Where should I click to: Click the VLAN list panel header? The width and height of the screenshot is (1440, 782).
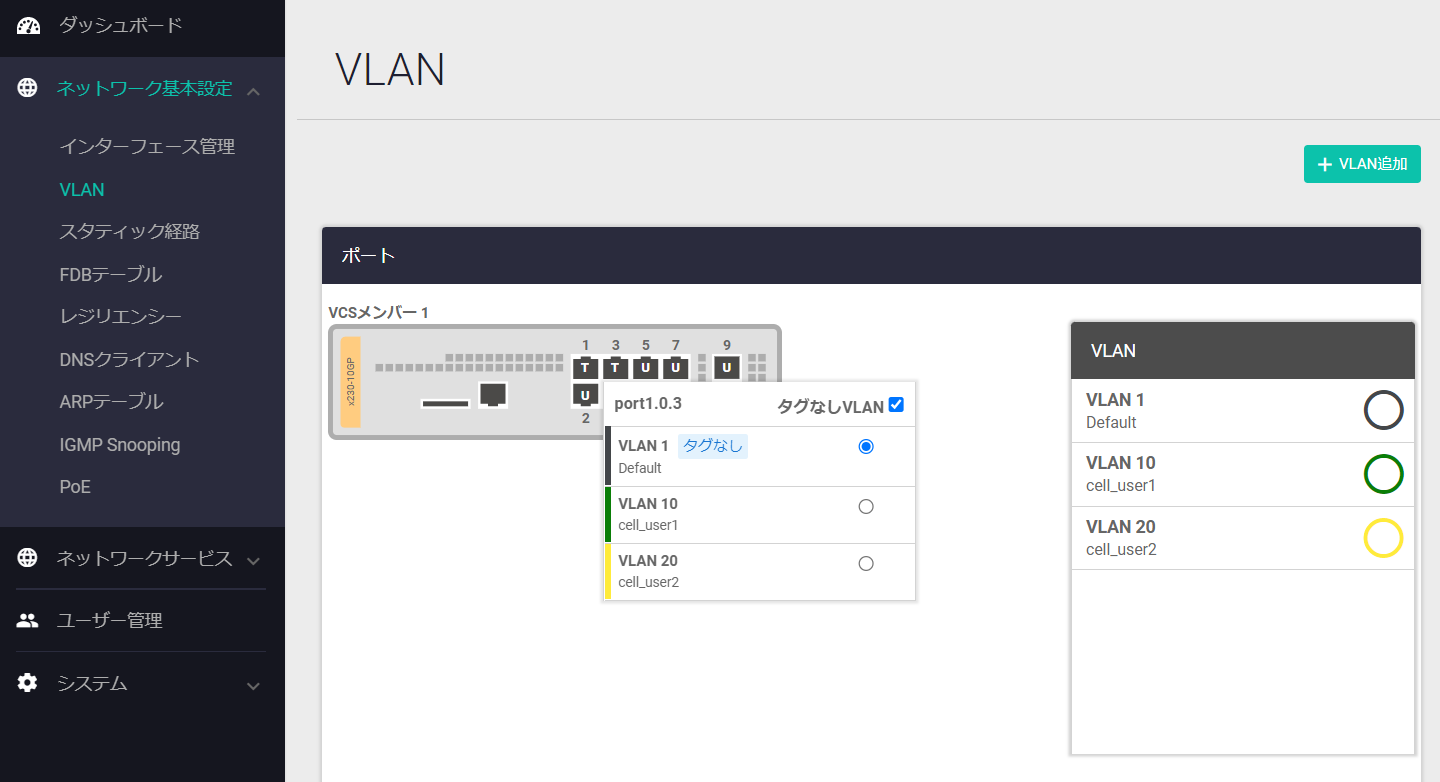click(1243, 351)
